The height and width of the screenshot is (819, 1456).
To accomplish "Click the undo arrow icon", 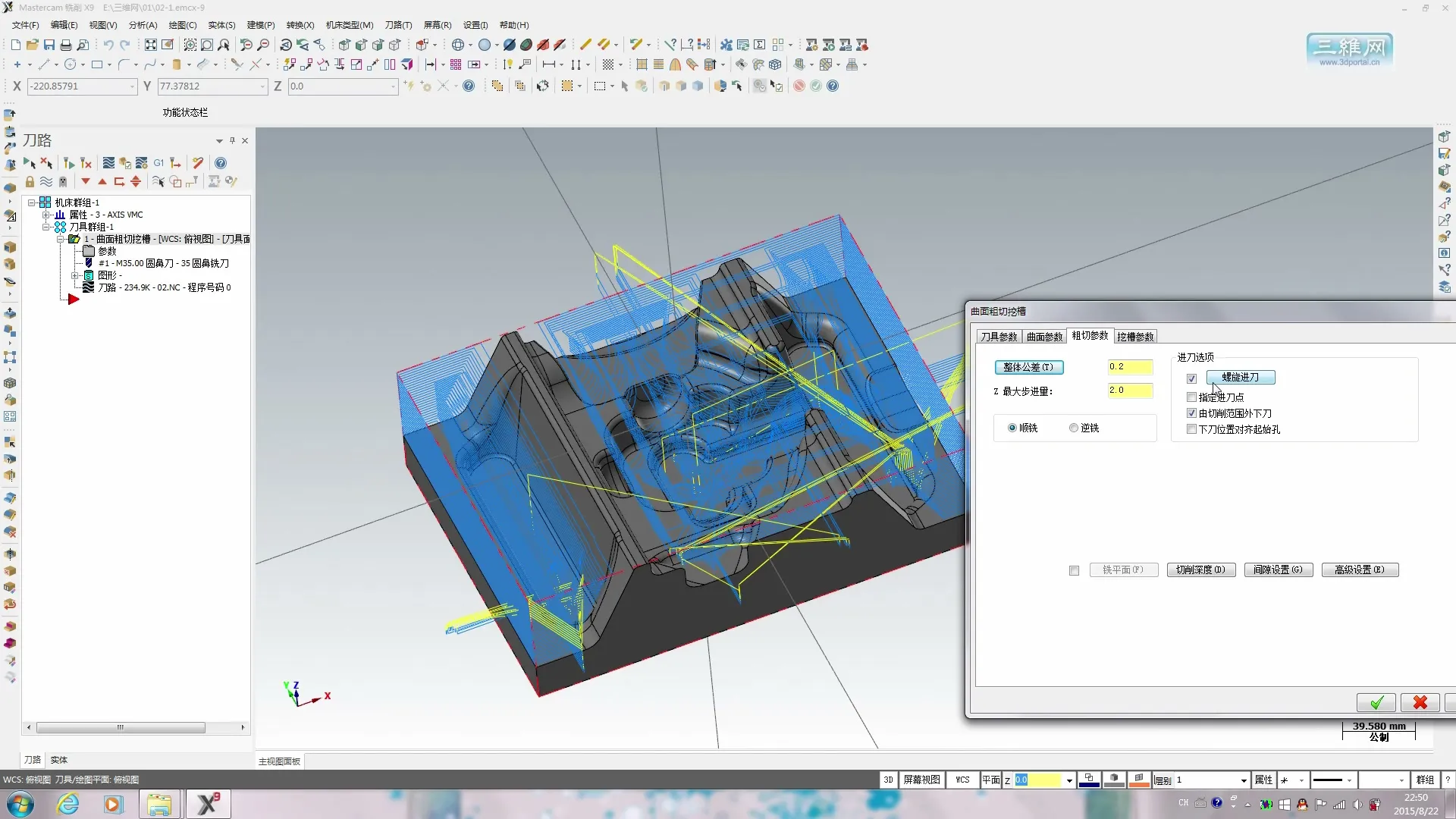I will [x=108, y=45].
